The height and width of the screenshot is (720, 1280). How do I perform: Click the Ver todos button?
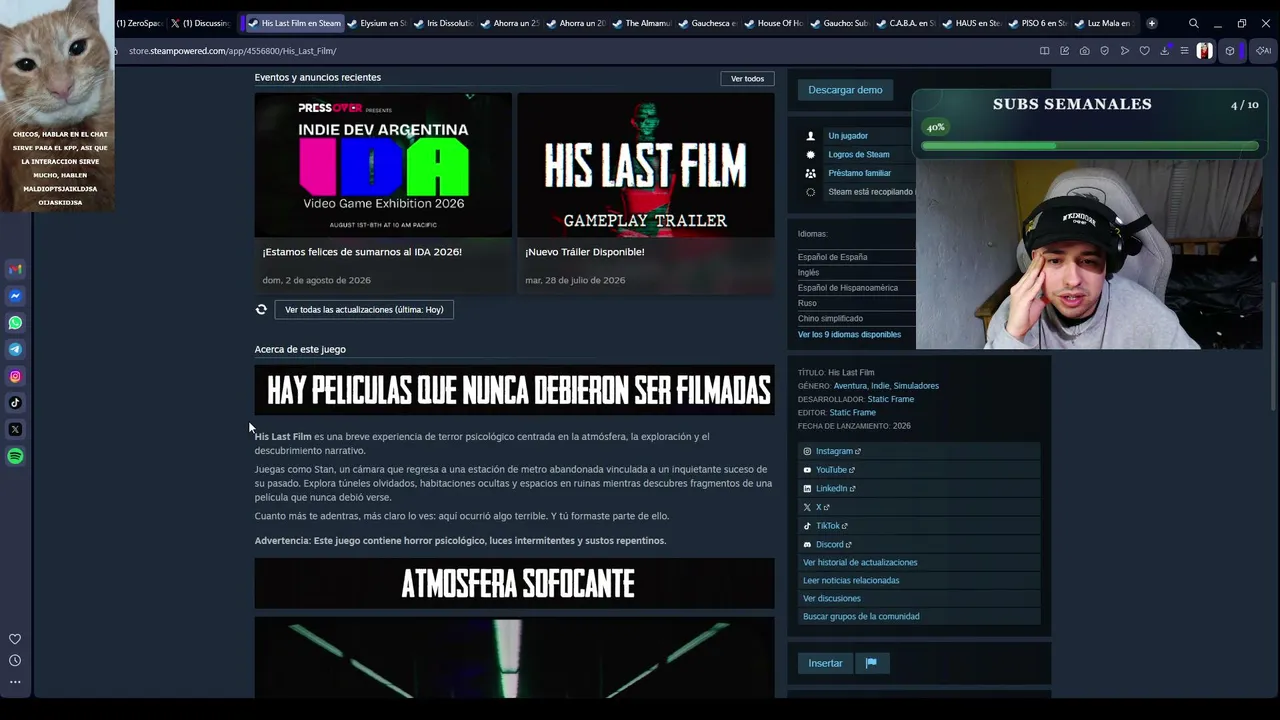tap(747, 79)
